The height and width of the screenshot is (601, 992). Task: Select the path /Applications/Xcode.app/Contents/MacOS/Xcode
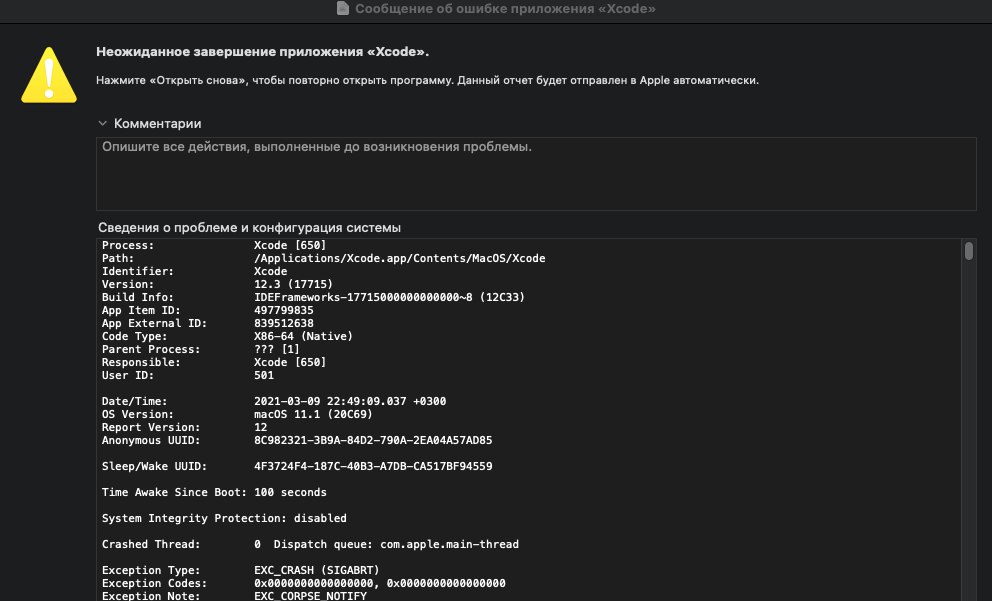tap(399, 258)
